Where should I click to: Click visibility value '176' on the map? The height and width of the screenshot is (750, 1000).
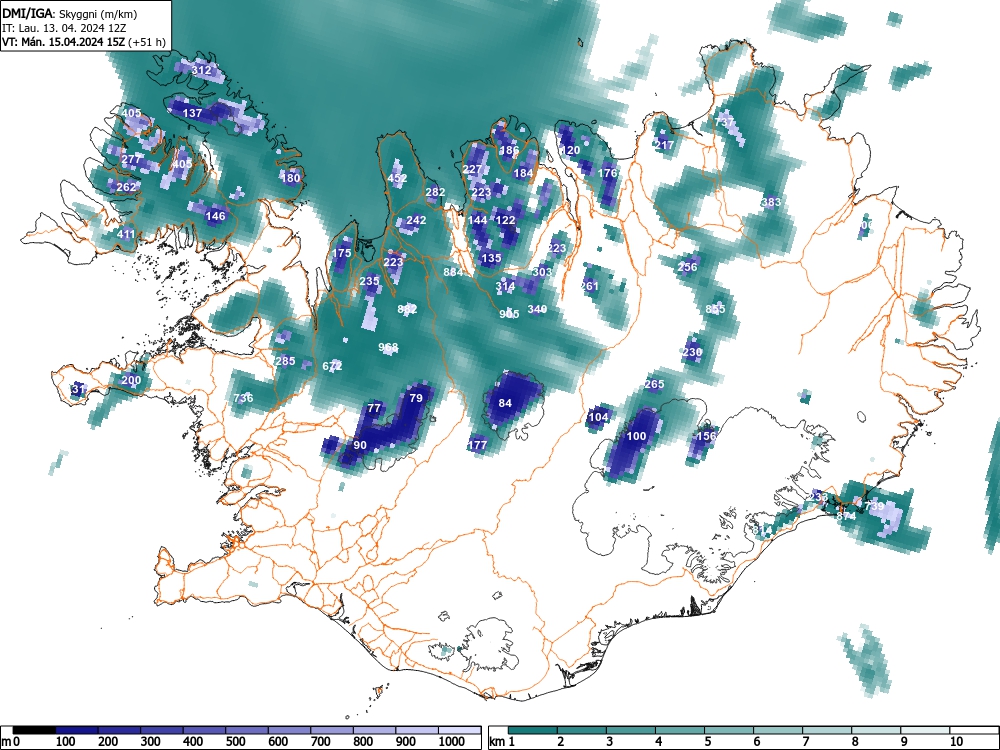click(608, 173)
